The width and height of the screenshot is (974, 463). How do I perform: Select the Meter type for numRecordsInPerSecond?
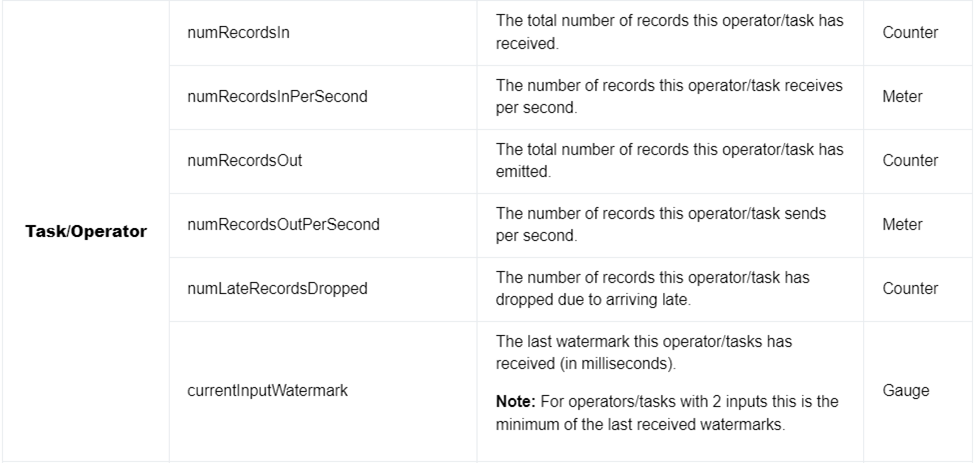click(x=902, y=97)
